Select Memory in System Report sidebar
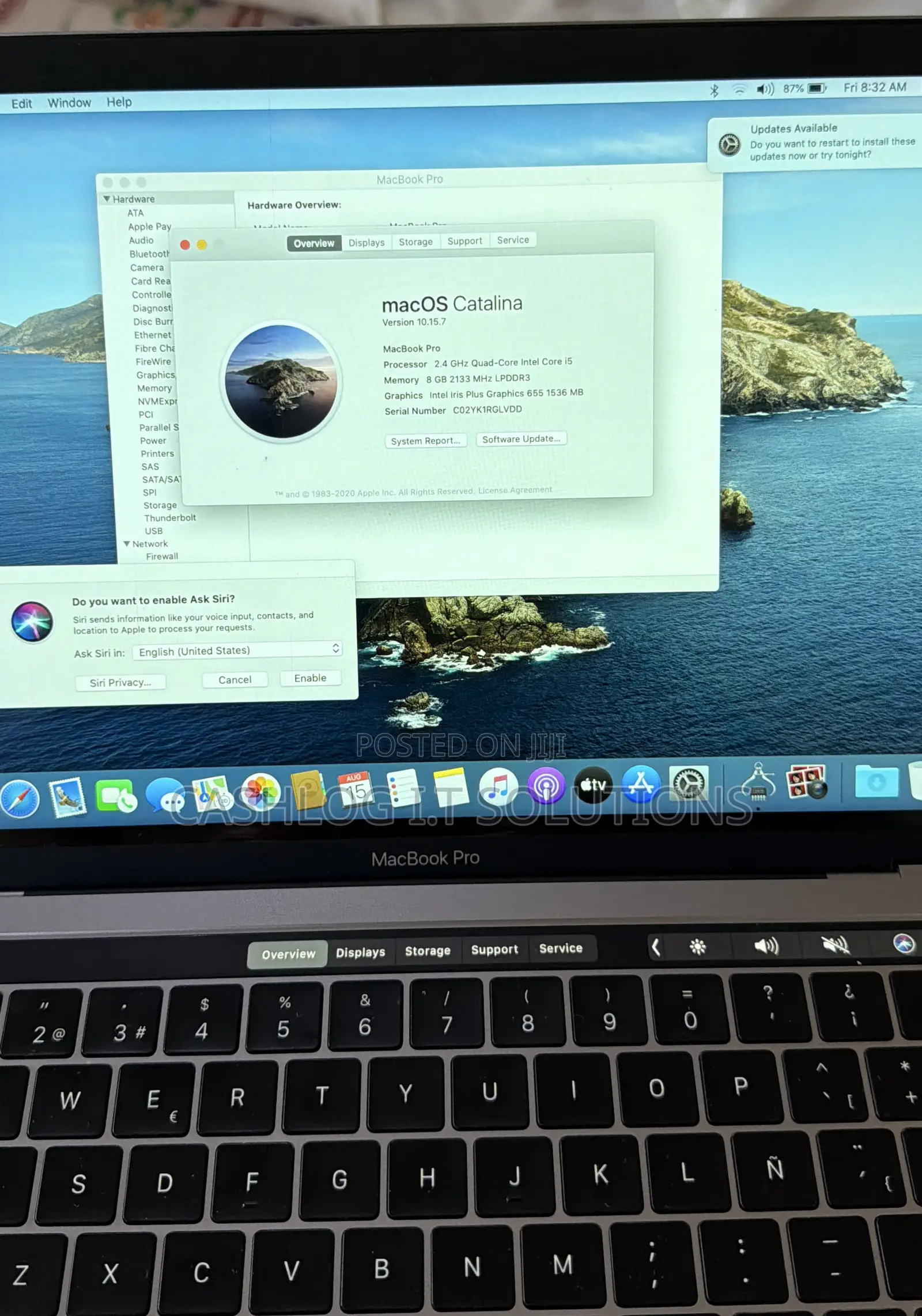The height and width of the screenshot is (1316, 922). [154, 388]
